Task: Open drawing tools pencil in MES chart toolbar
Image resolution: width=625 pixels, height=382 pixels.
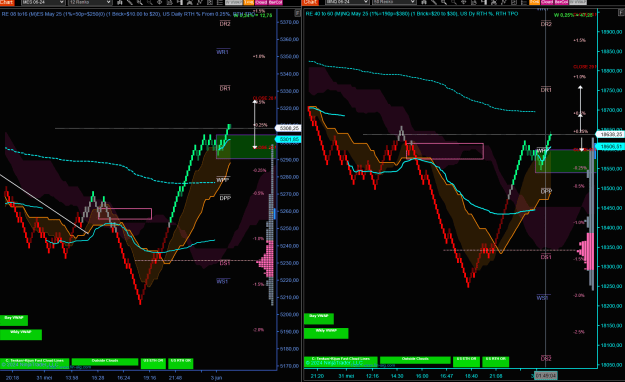Action: click(130, 2)
